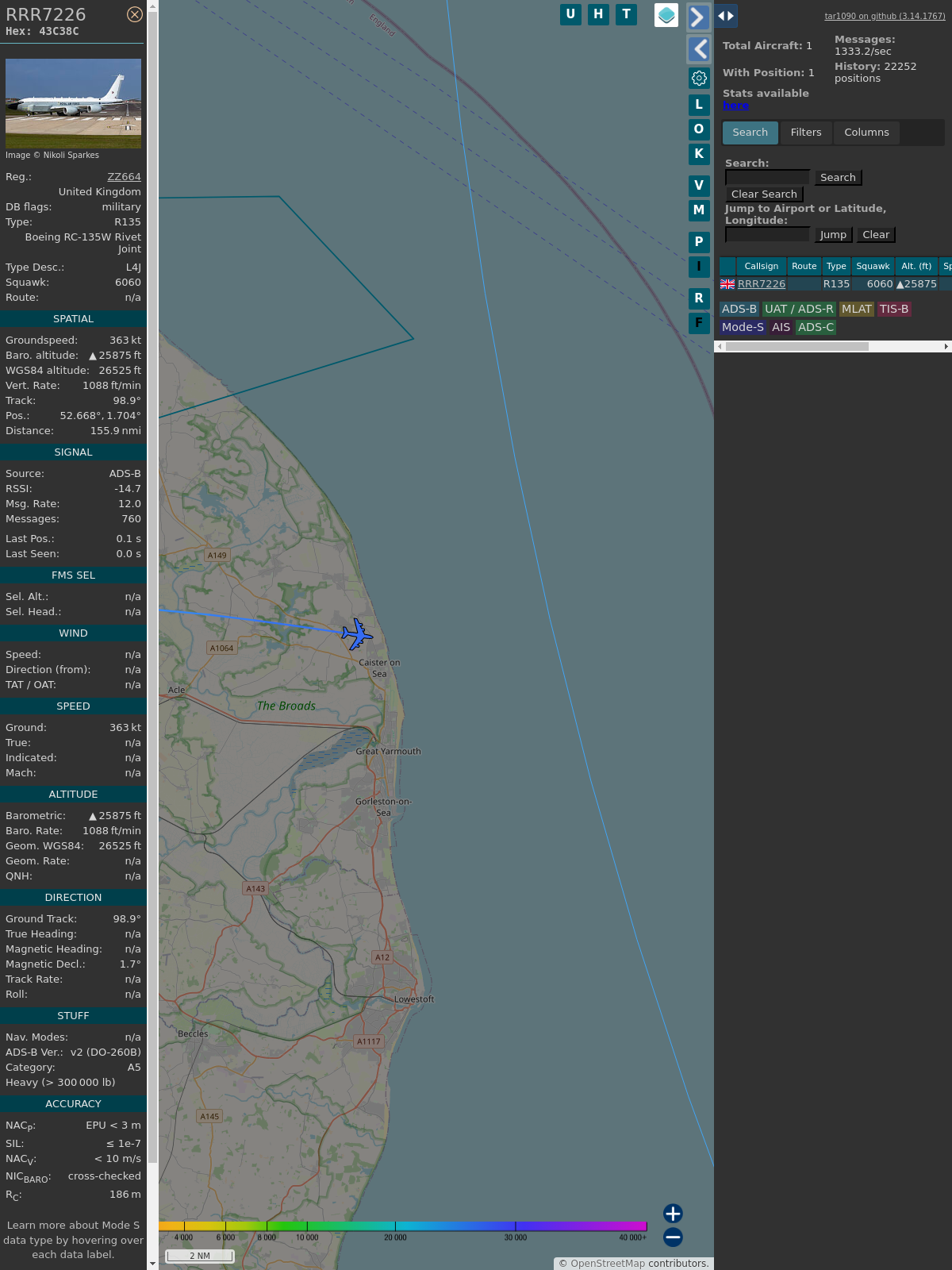Viewport: 952px width, 1270px height.
Task: Switch to the Columns tab
Action: [866, 133]
